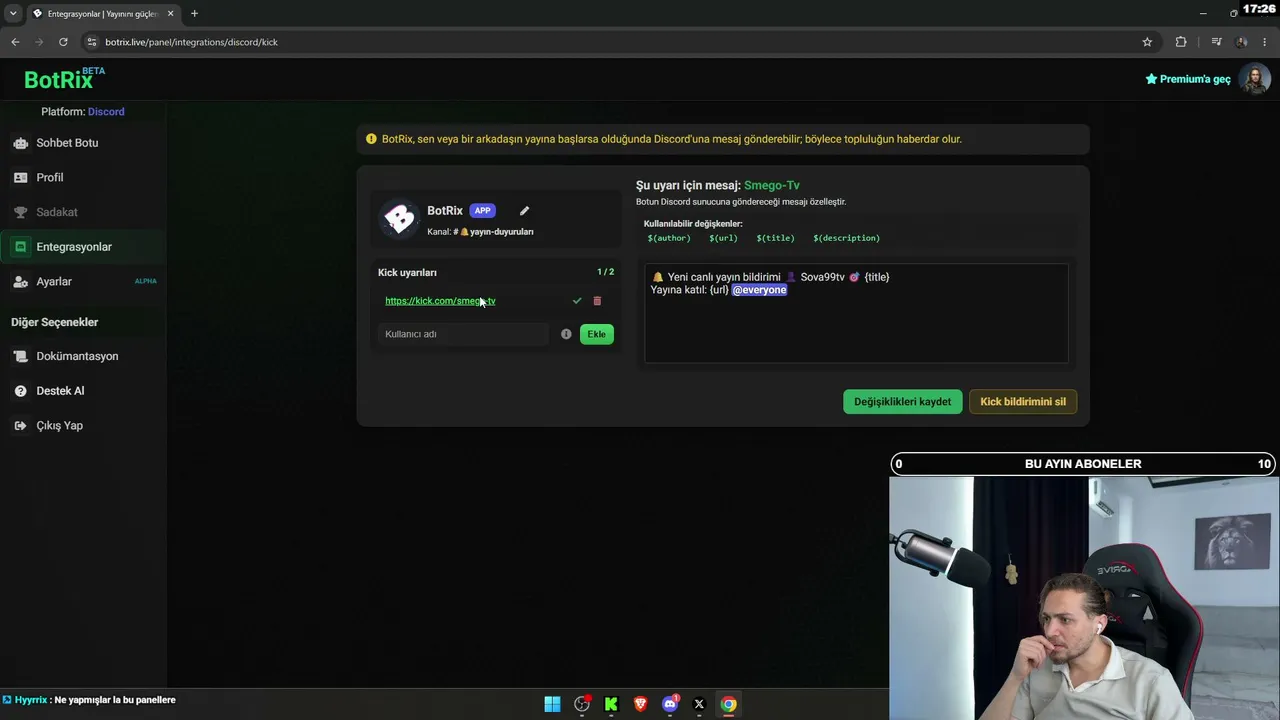This screenshot has width=1280, height=720.
Task: Expand the tab search dropdown arrow
Action: coord(13,14)
